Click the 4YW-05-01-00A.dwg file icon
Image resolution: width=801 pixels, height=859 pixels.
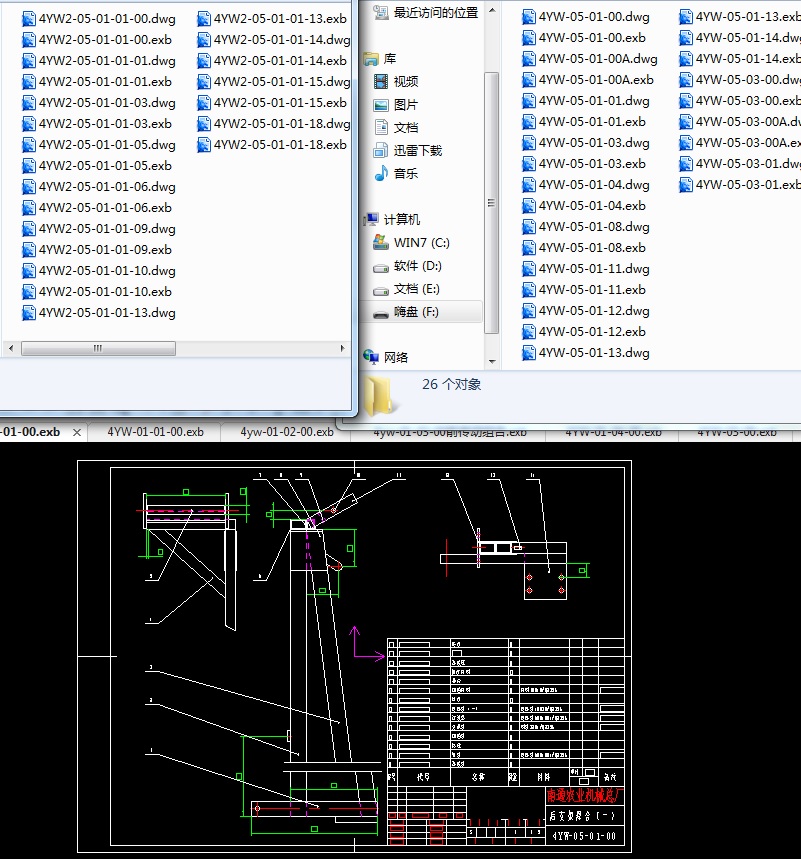coord(528,59)
